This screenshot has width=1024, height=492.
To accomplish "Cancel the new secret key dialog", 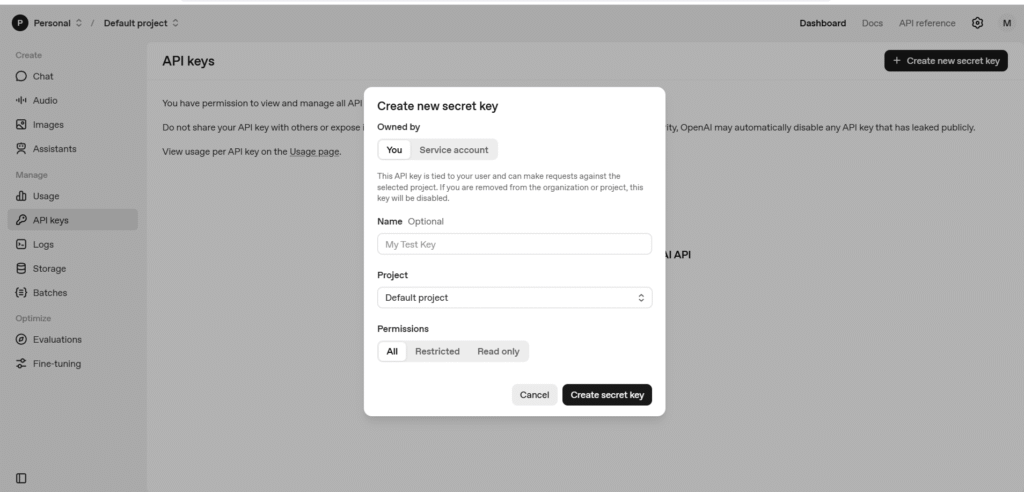I will [x=534, y=395].
